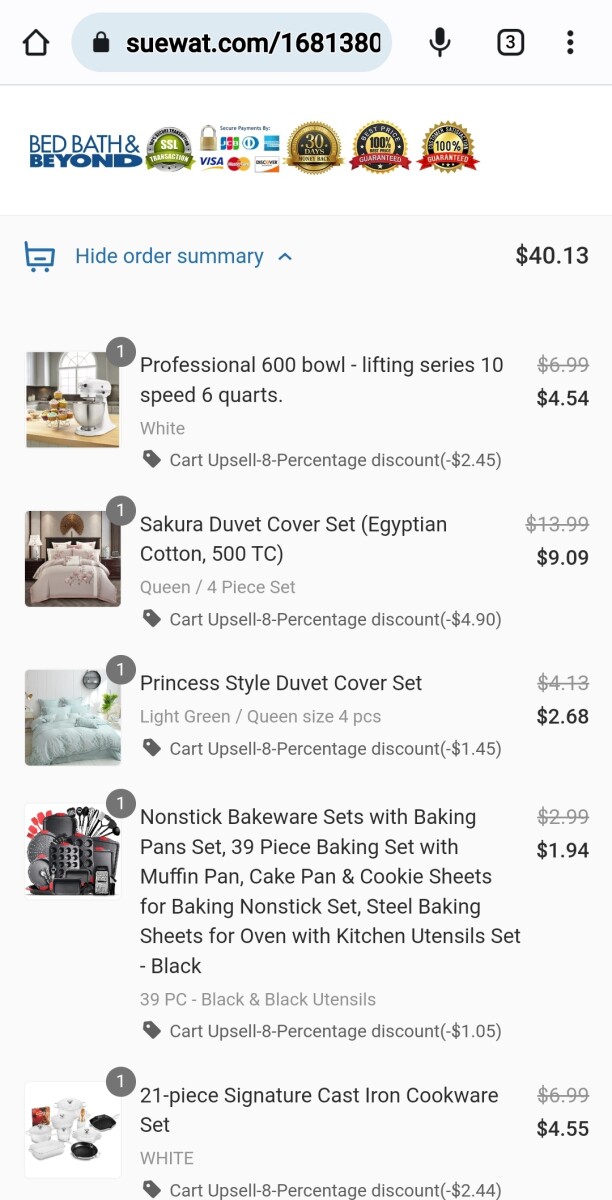Click the Hide order summary link
Screen dimensions: 612x1200
pyautogui.click(x=169, y=257)
